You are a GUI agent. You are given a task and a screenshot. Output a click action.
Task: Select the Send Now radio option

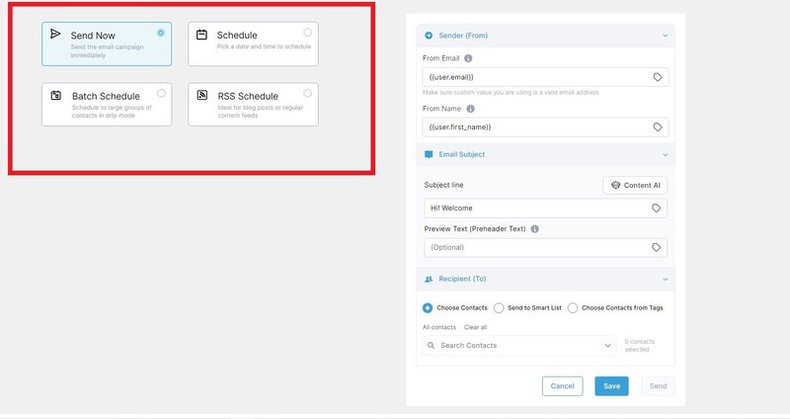(160, 33)
